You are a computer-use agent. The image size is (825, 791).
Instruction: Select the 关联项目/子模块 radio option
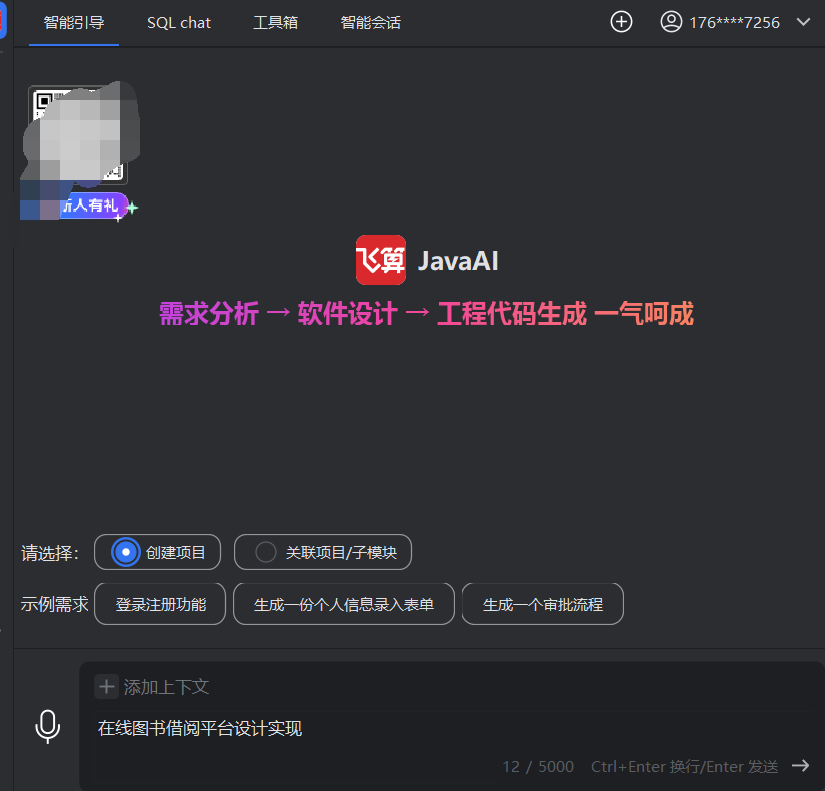323,552
